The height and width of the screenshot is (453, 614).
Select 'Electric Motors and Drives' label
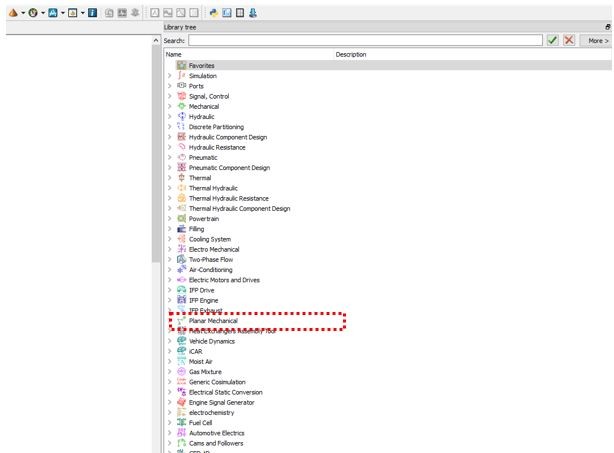pos(224,280)
